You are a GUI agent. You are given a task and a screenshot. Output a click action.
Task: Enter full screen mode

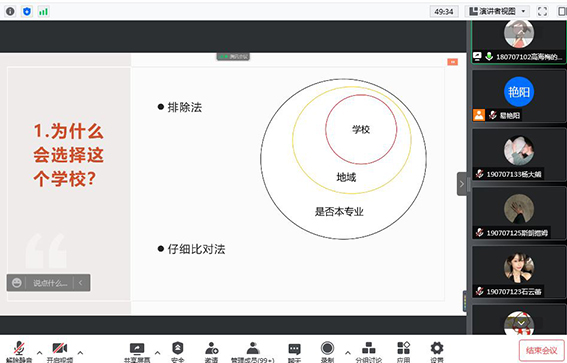(542, 12)
